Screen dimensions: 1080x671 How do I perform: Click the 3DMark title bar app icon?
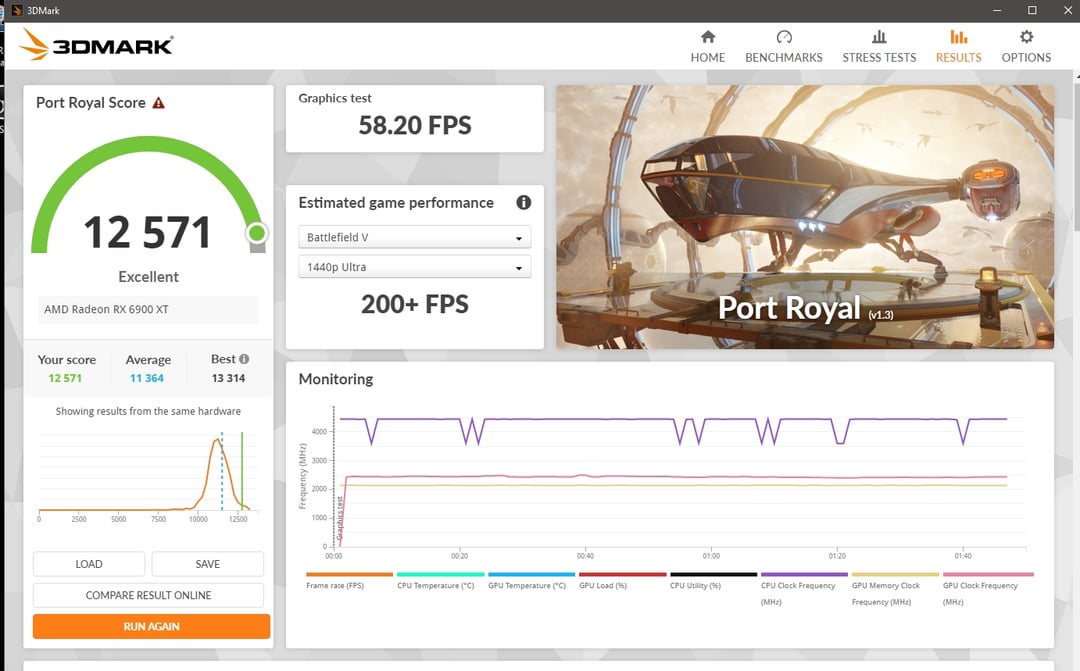17,10
